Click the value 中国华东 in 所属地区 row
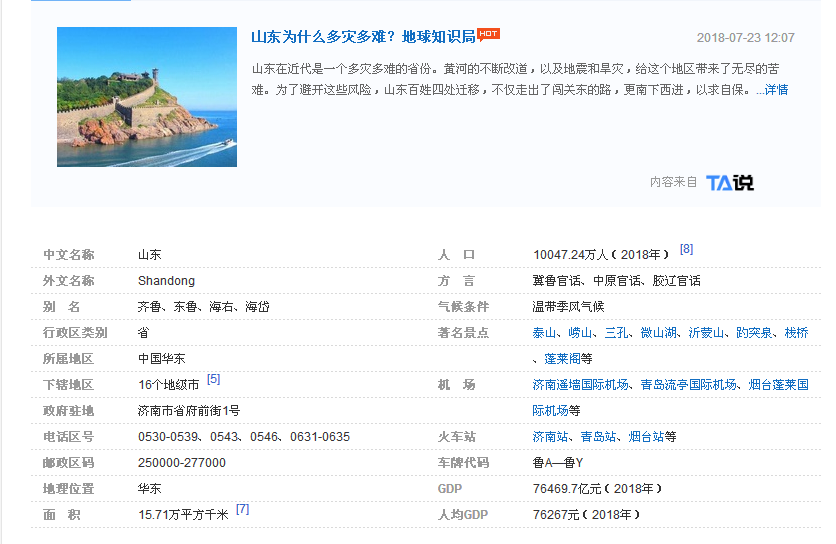The height and width of the screenshot is (544, 836). [x=162, y=359]
